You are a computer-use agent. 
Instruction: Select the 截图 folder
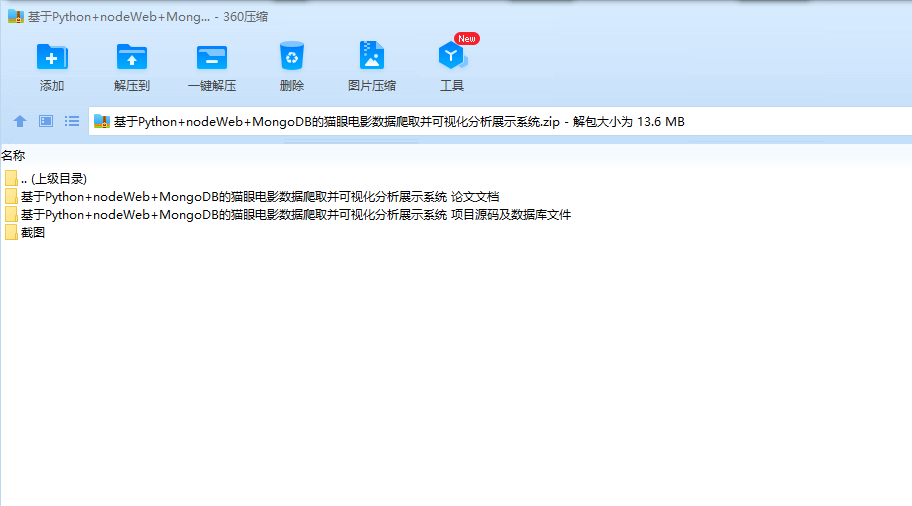[x=24, y=233]
